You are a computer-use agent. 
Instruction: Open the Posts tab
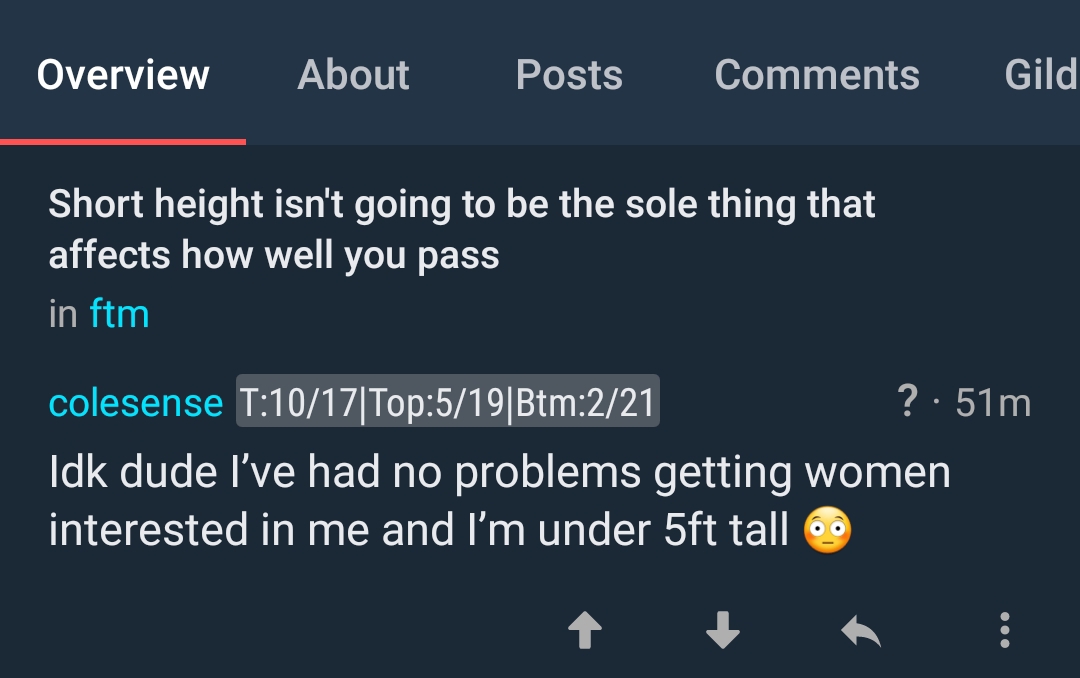click(569, 74)
